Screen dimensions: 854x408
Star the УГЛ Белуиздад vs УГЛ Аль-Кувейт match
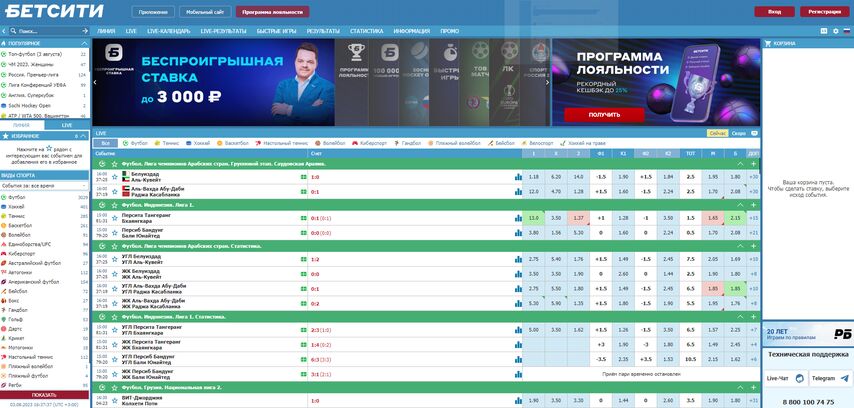[x=114, y=259]
